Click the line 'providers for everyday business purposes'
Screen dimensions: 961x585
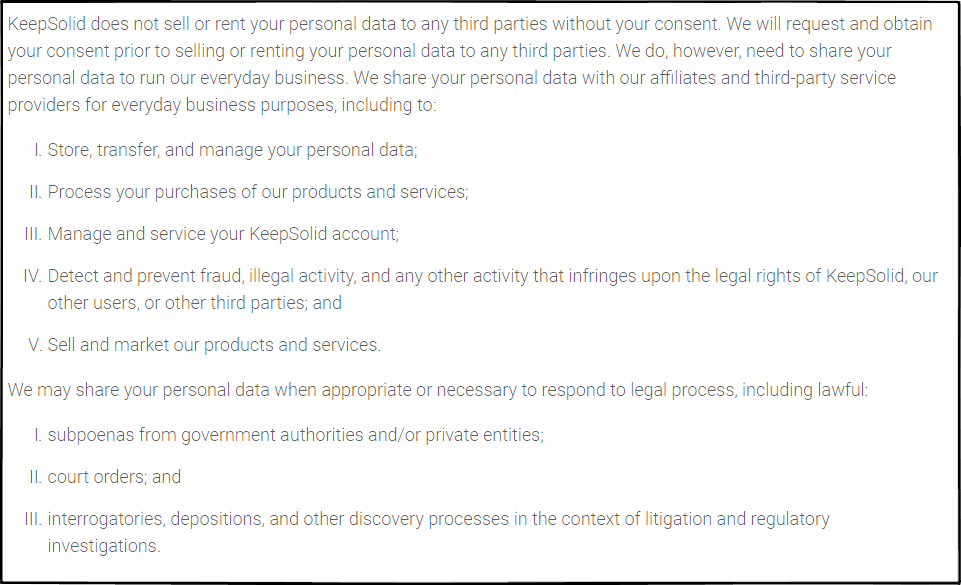(222, 105)
